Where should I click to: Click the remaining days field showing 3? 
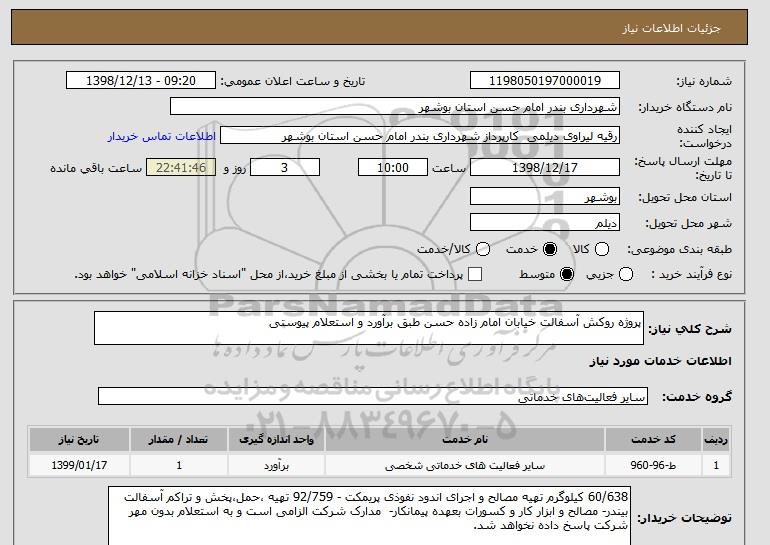pyautogui.click(x=285, y=167)
